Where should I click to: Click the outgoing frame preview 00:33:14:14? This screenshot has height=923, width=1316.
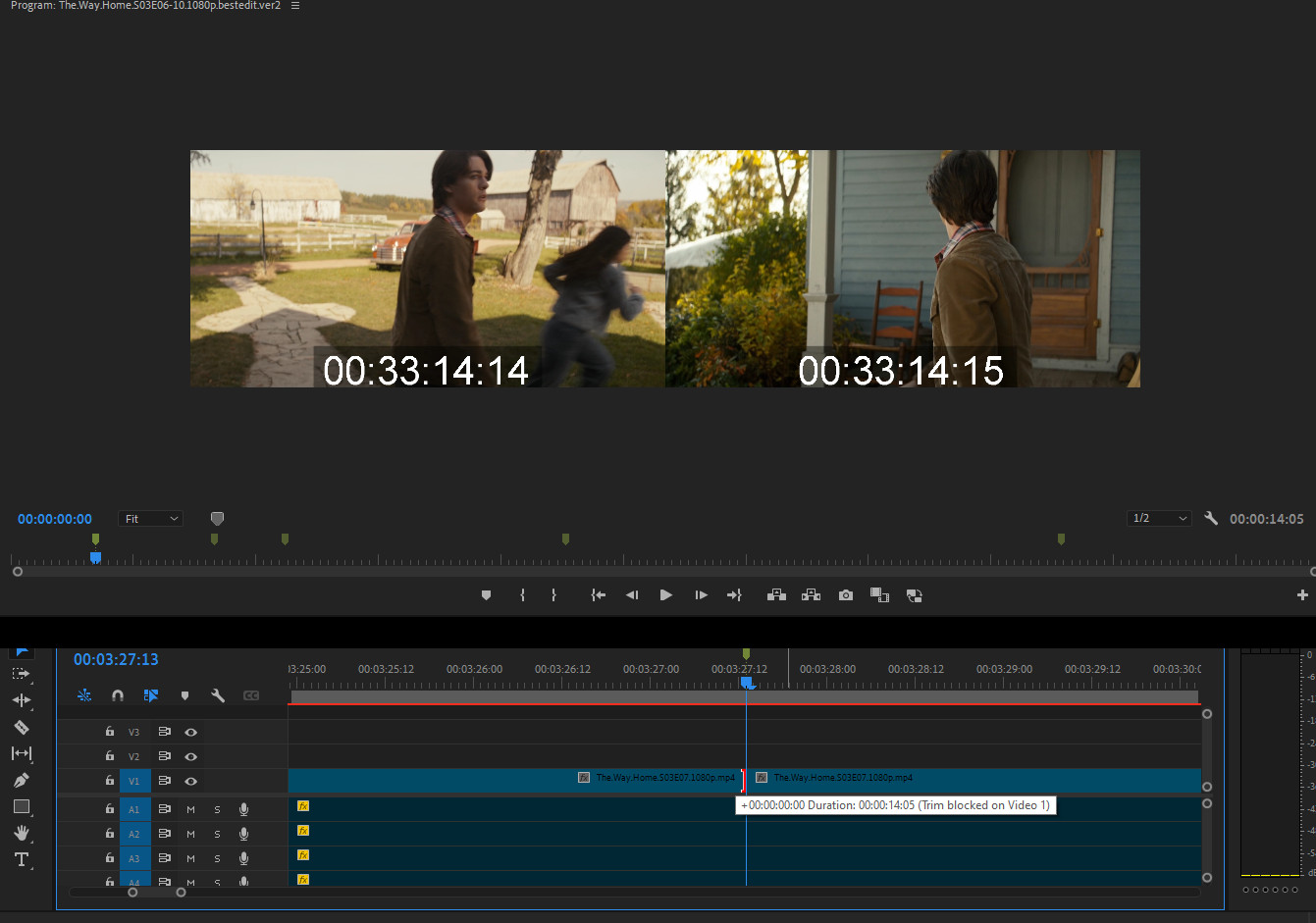428,268
